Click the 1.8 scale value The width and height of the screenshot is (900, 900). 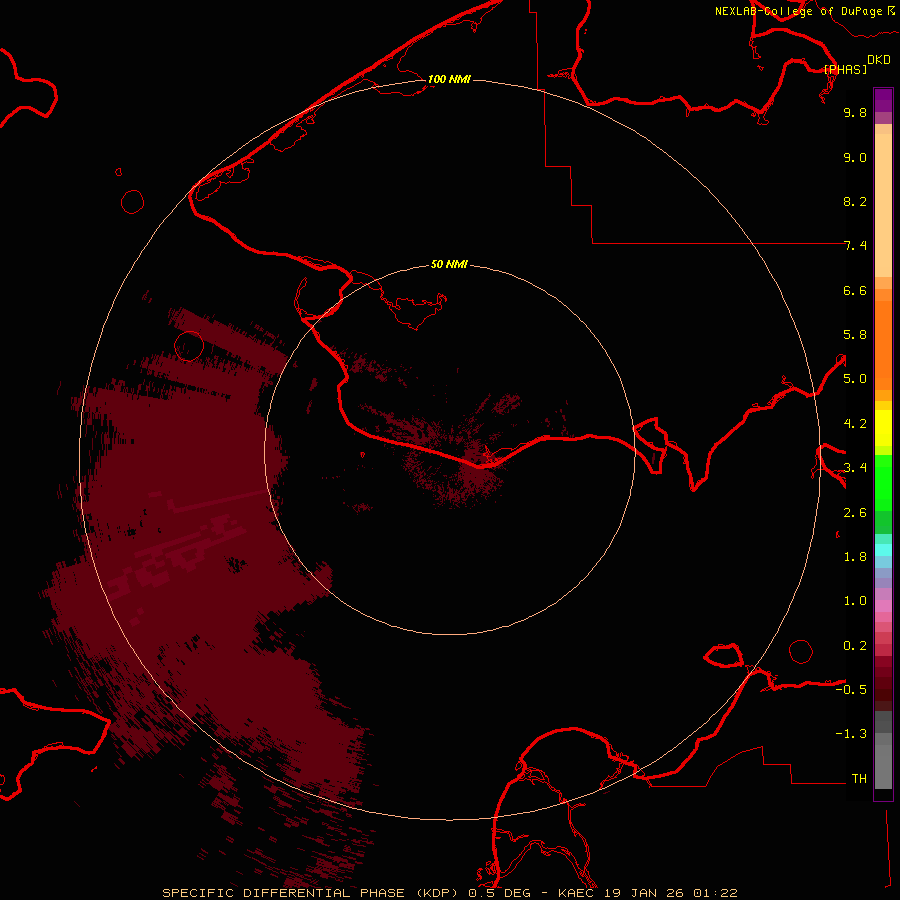click(x=855, y=557)
